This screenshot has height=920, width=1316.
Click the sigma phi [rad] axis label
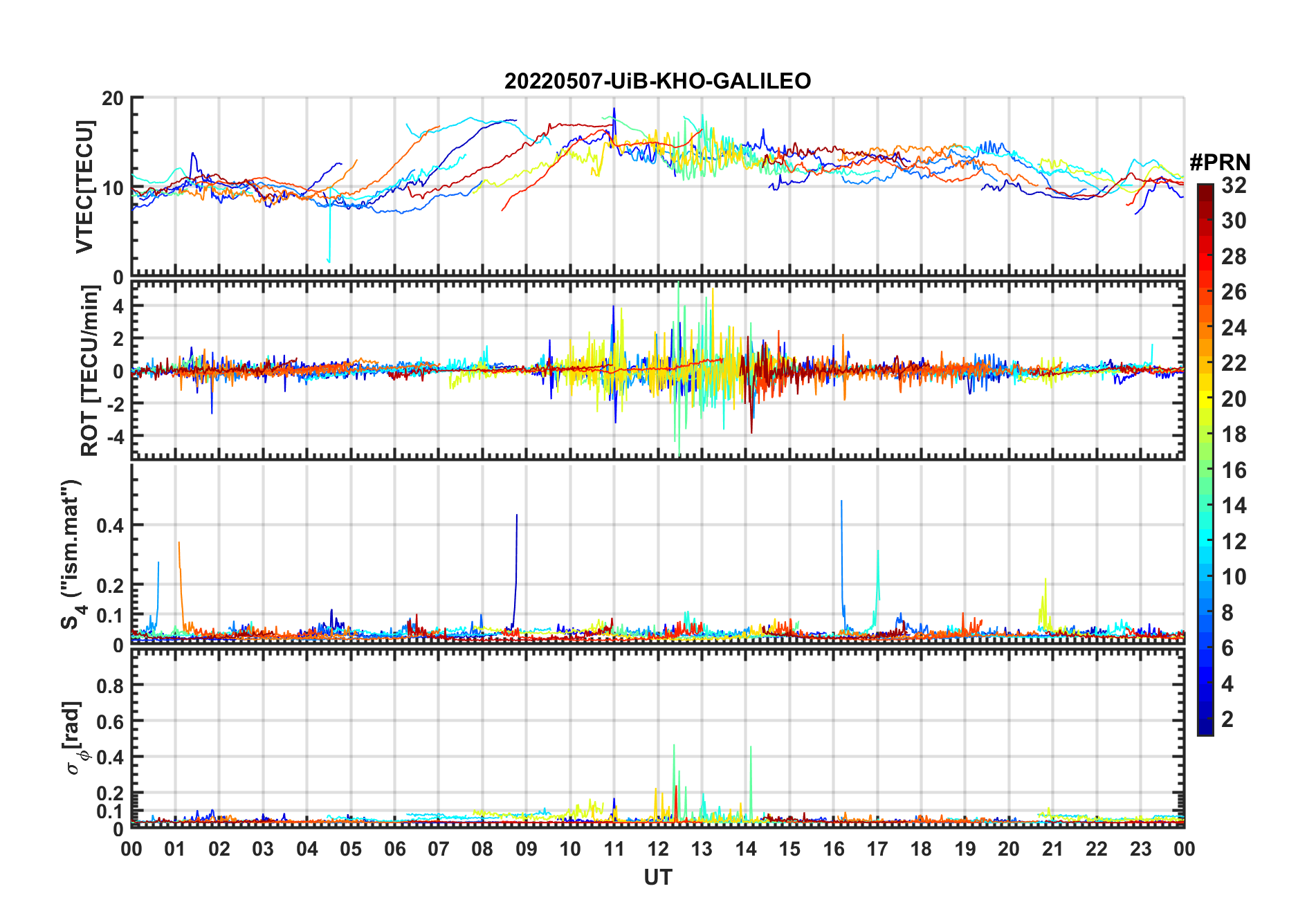click(x=75, y=738)
